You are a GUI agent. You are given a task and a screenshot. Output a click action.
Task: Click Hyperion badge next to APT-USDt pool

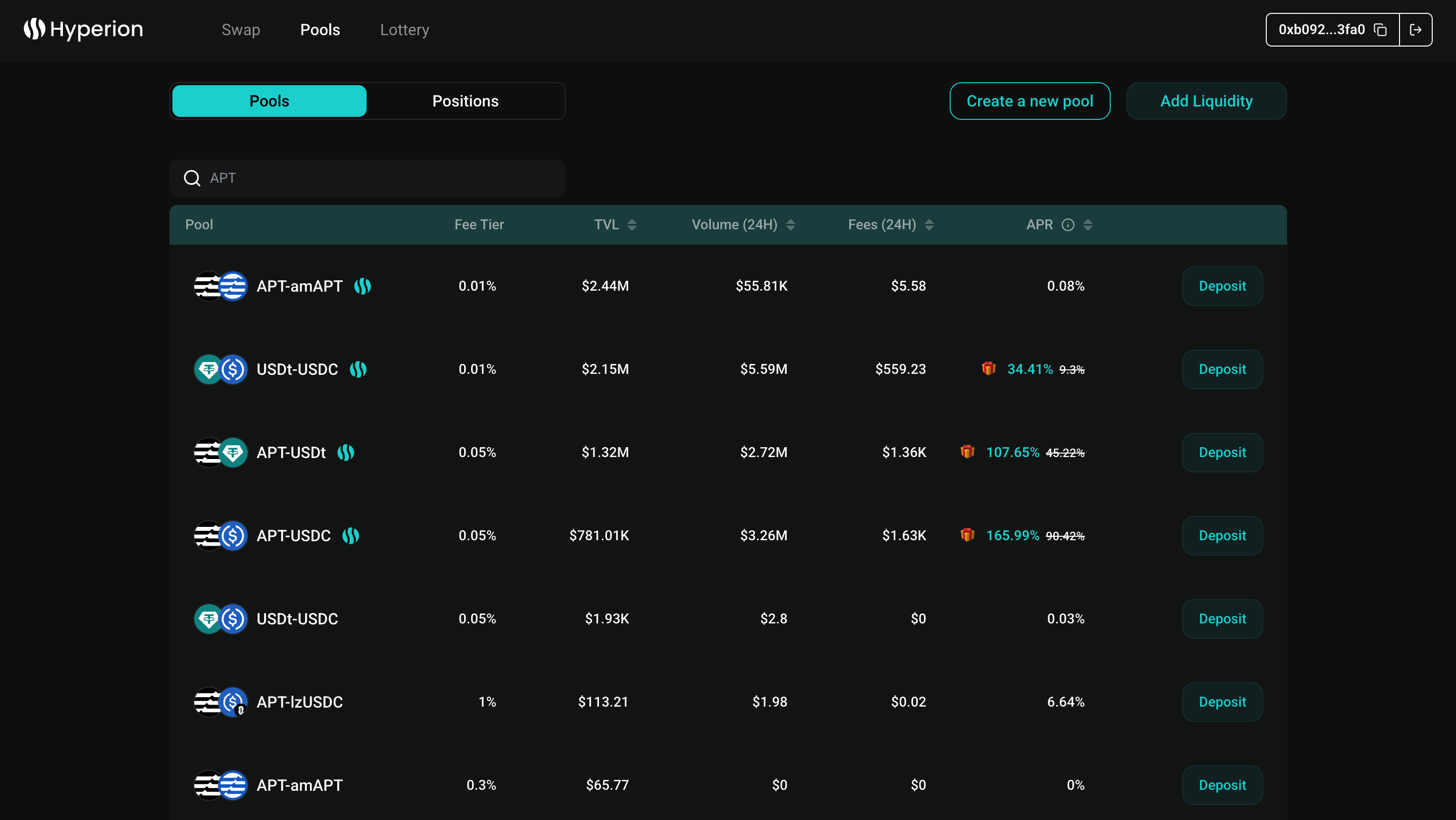click(345, 453)
